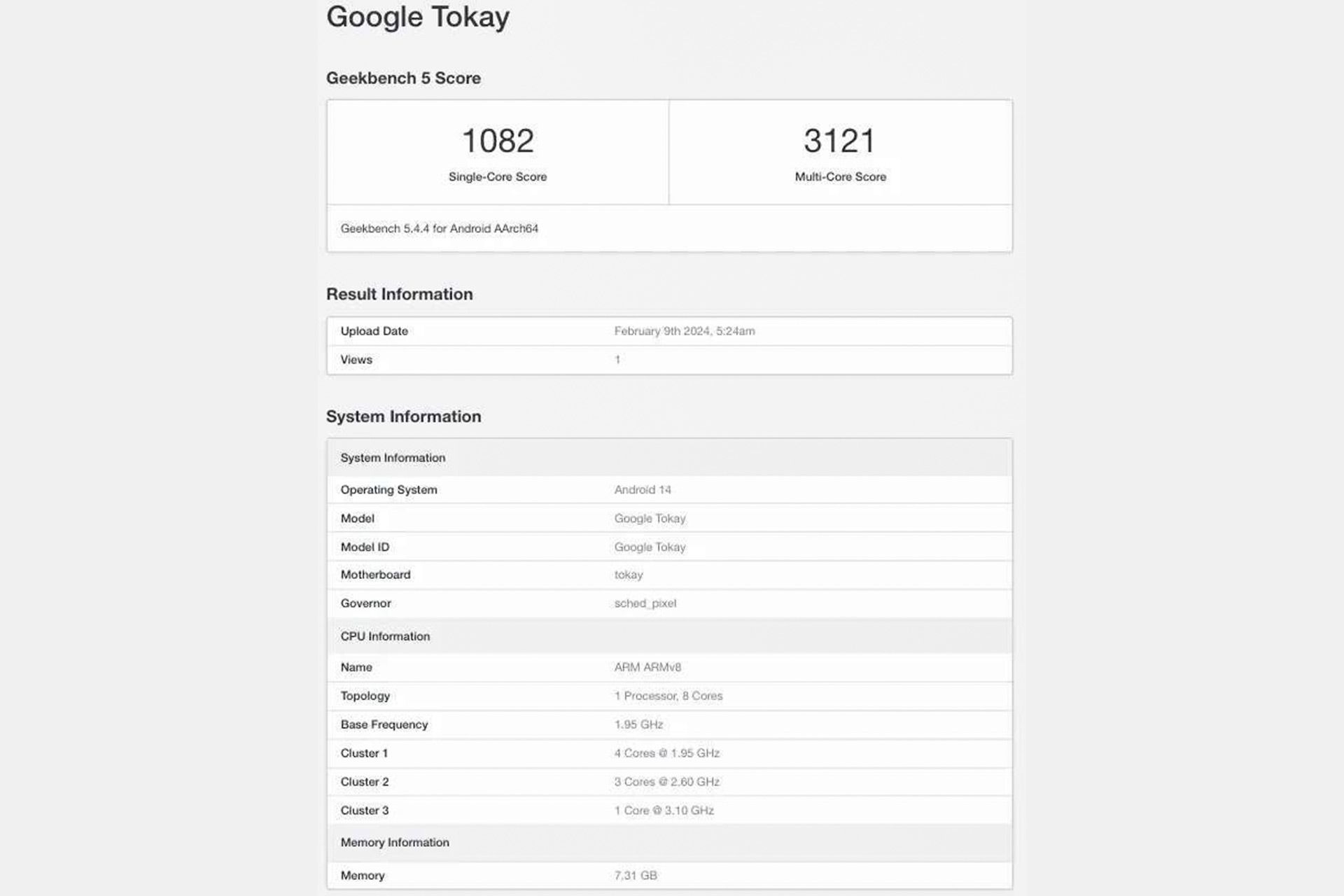Image resolution: width=1344 pixels, height=896 pixels.
Task: Click the governor value sched_pixel
Action: [645, 603]
